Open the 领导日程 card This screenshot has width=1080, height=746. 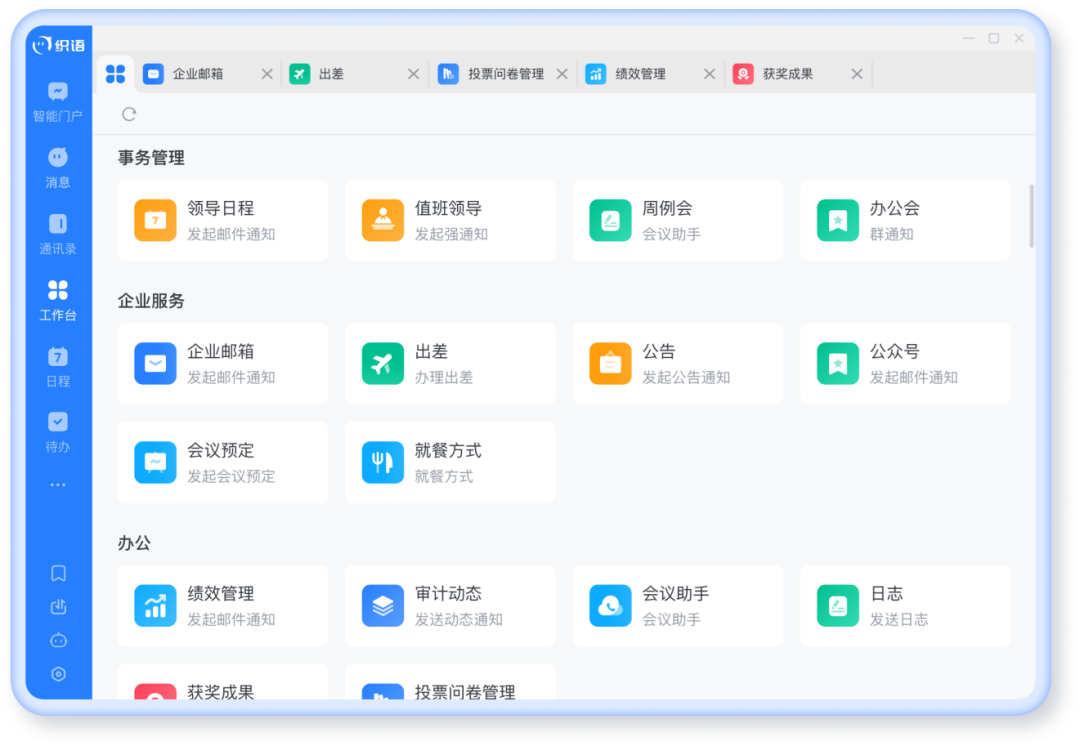(x=222, y=220)
